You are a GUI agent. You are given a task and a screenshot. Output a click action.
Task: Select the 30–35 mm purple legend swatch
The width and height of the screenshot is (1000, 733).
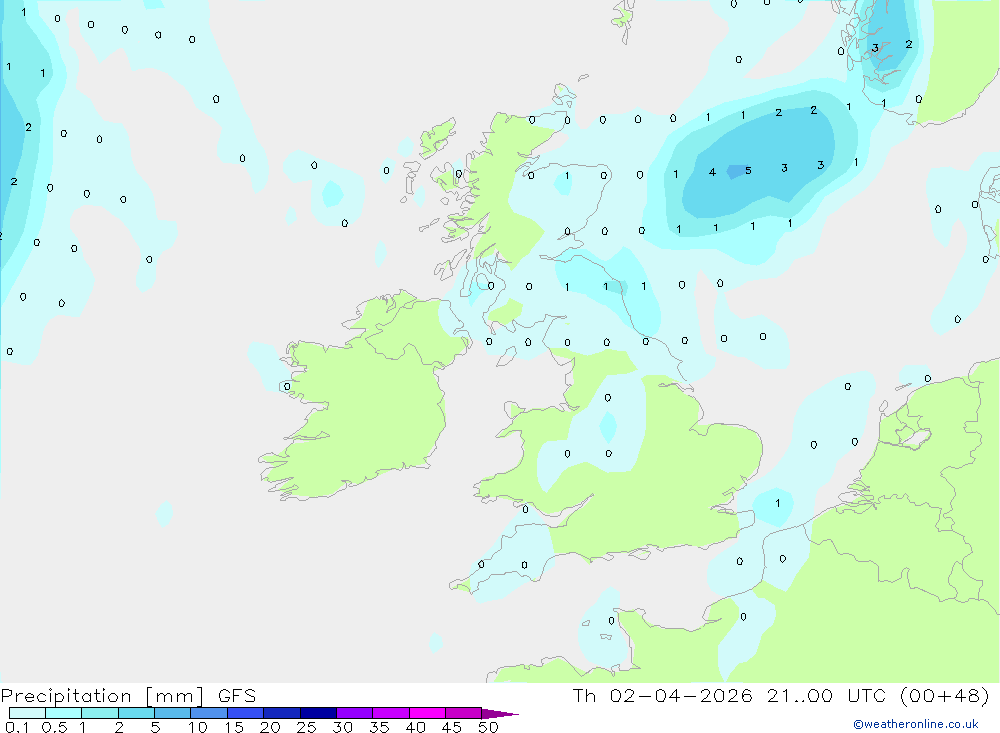354,713
